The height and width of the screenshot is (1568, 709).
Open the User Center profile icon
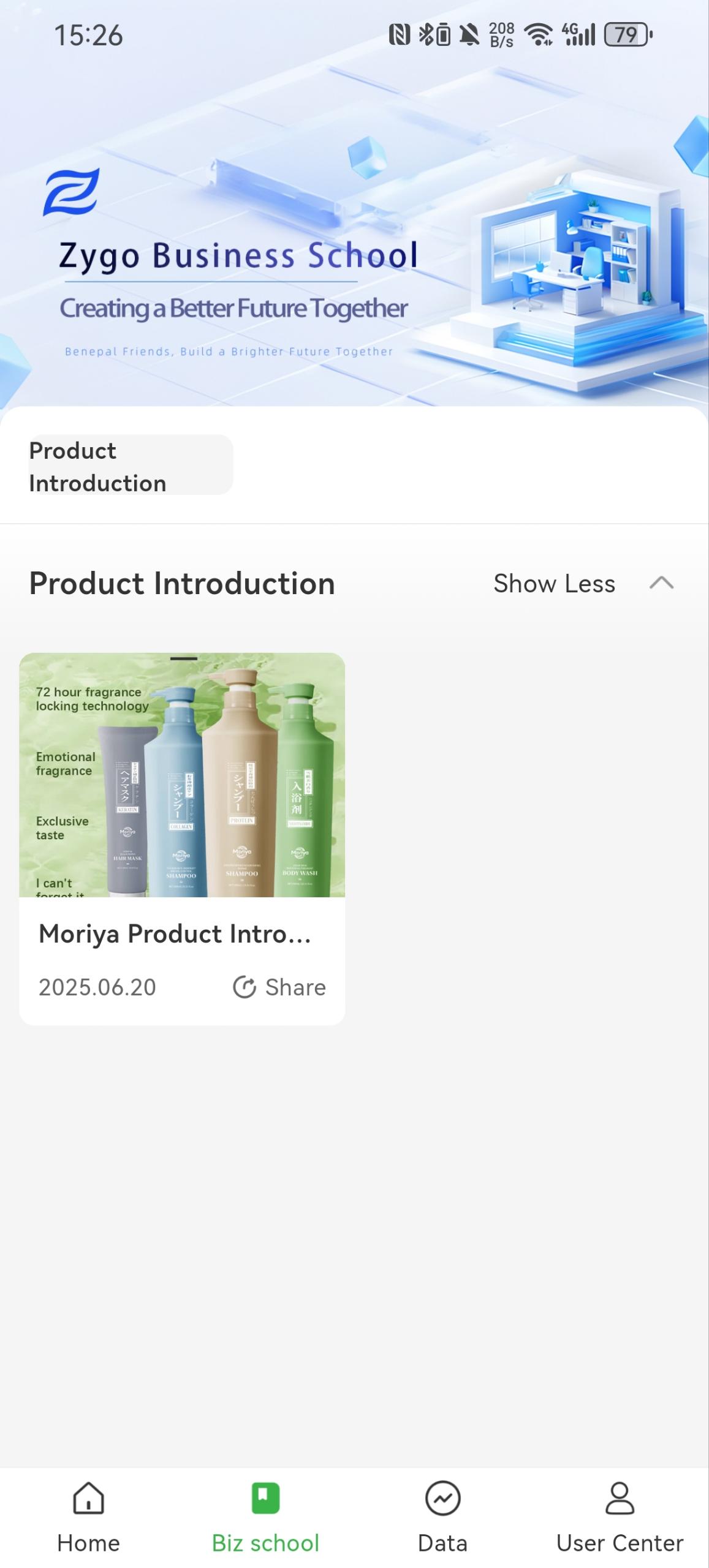coord(620,1498)
